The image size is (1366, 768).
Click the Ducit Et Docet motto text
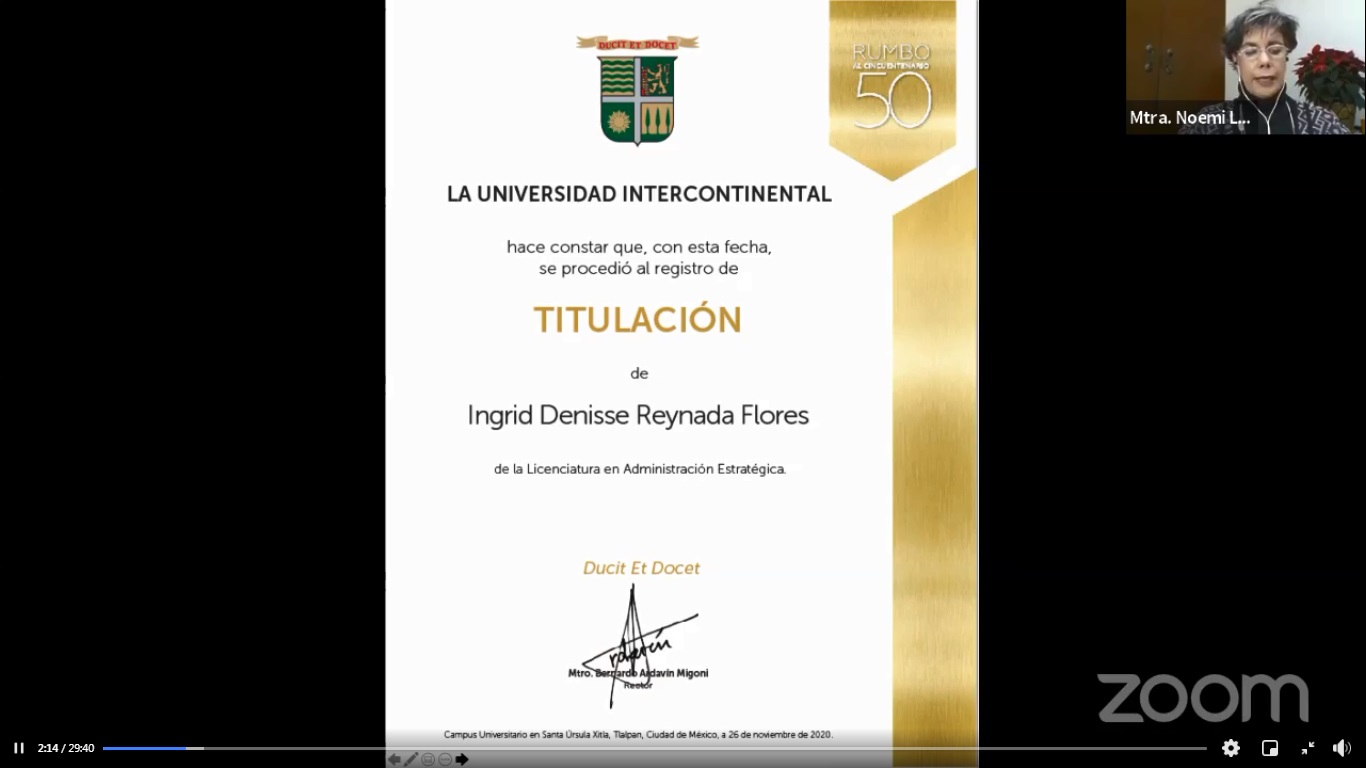[641, 568]
